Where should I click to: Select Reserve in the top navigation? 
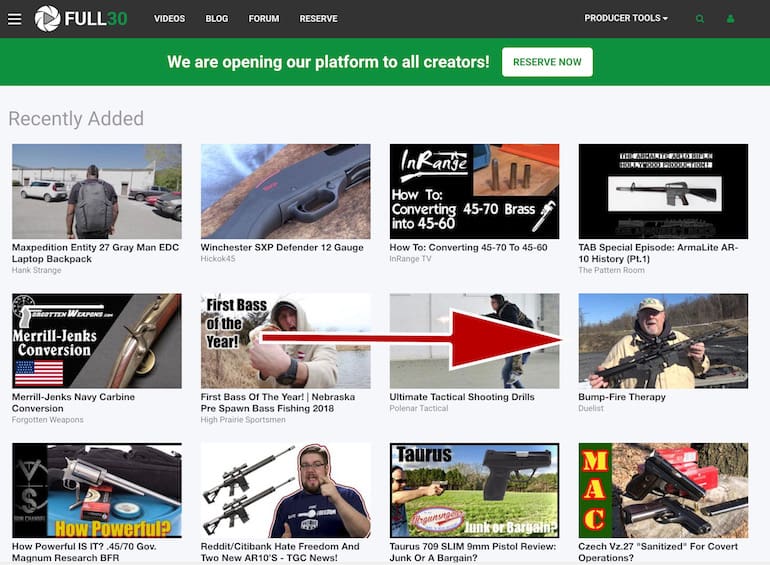click(x=318, y=19)
